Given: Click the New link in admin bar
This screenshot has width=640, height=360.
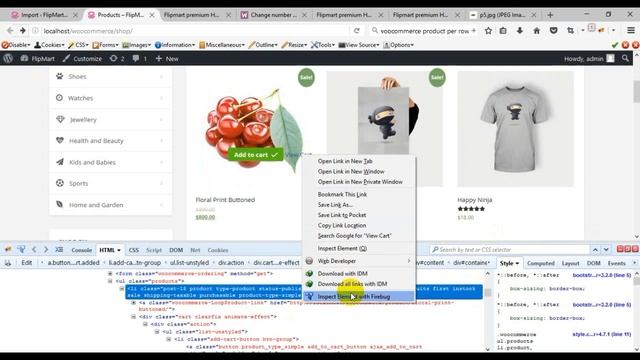Looking at the screenshot, I should coord(167,59).
